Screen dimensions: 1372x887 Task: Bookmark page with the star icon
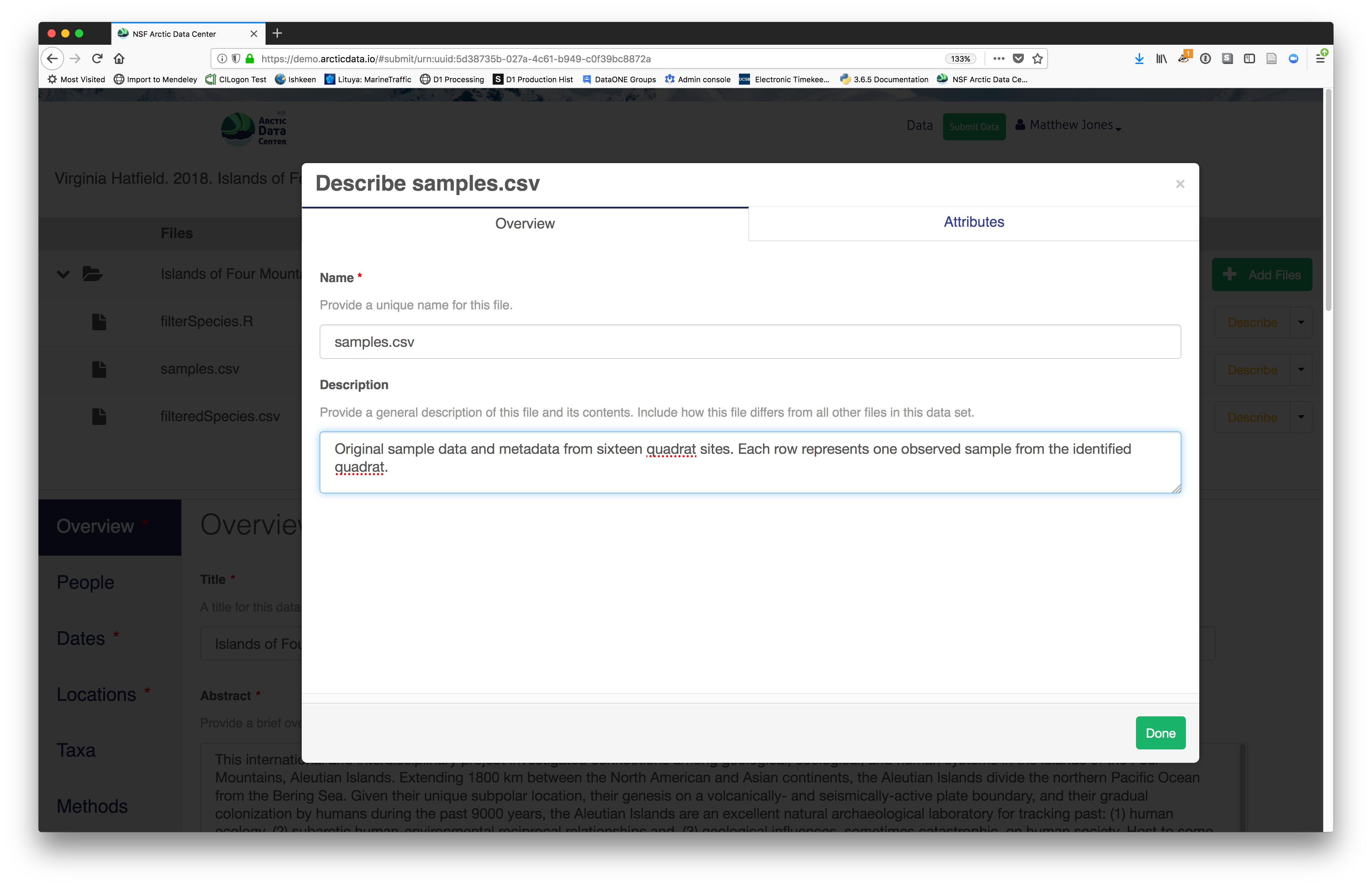pos(1038,58)
